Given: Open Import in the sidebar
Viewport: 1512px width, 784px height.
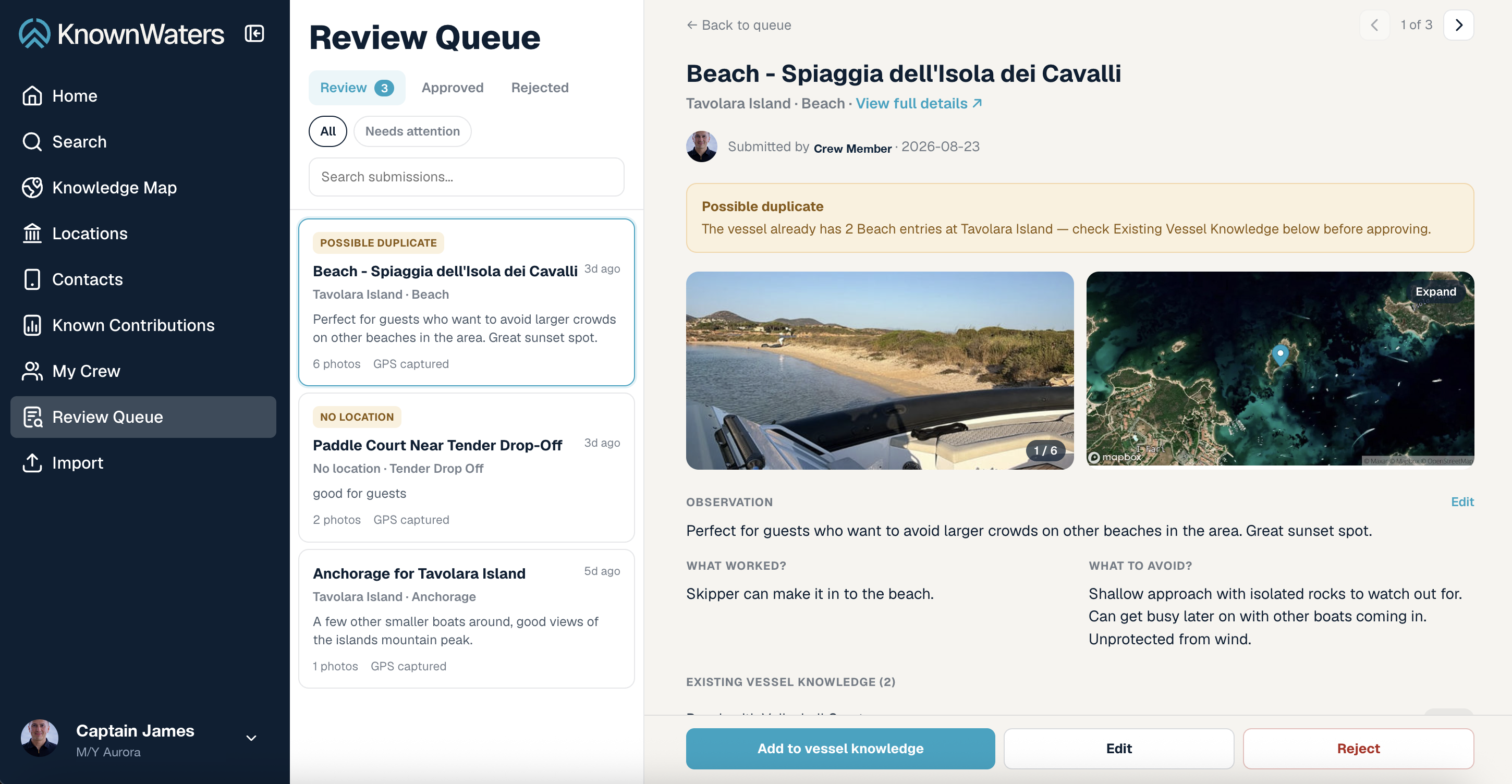Looking at the screenshot, I should (x=143, y=462).
